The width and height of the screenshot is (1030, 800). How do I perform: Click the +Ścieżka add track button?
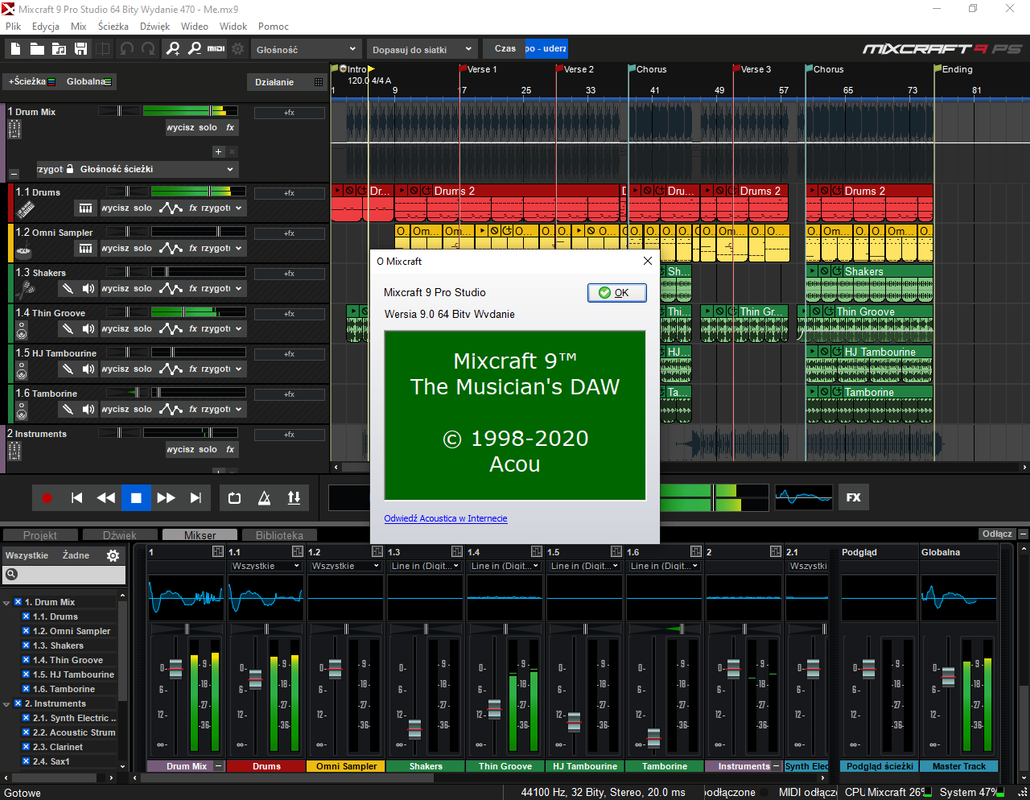[32, 81]
